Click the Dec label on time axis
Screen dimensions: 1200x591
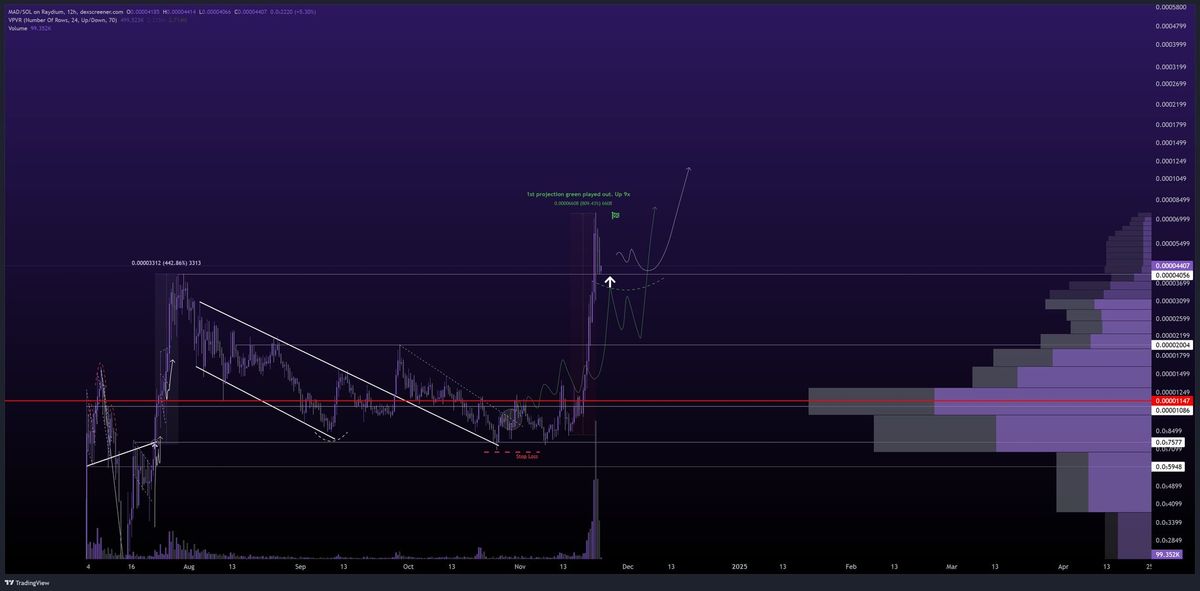tap(627, 566)
